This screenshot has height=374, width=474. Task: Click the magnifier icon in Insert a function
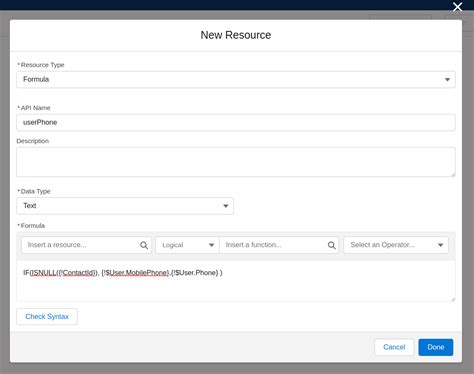click(332, 245)
